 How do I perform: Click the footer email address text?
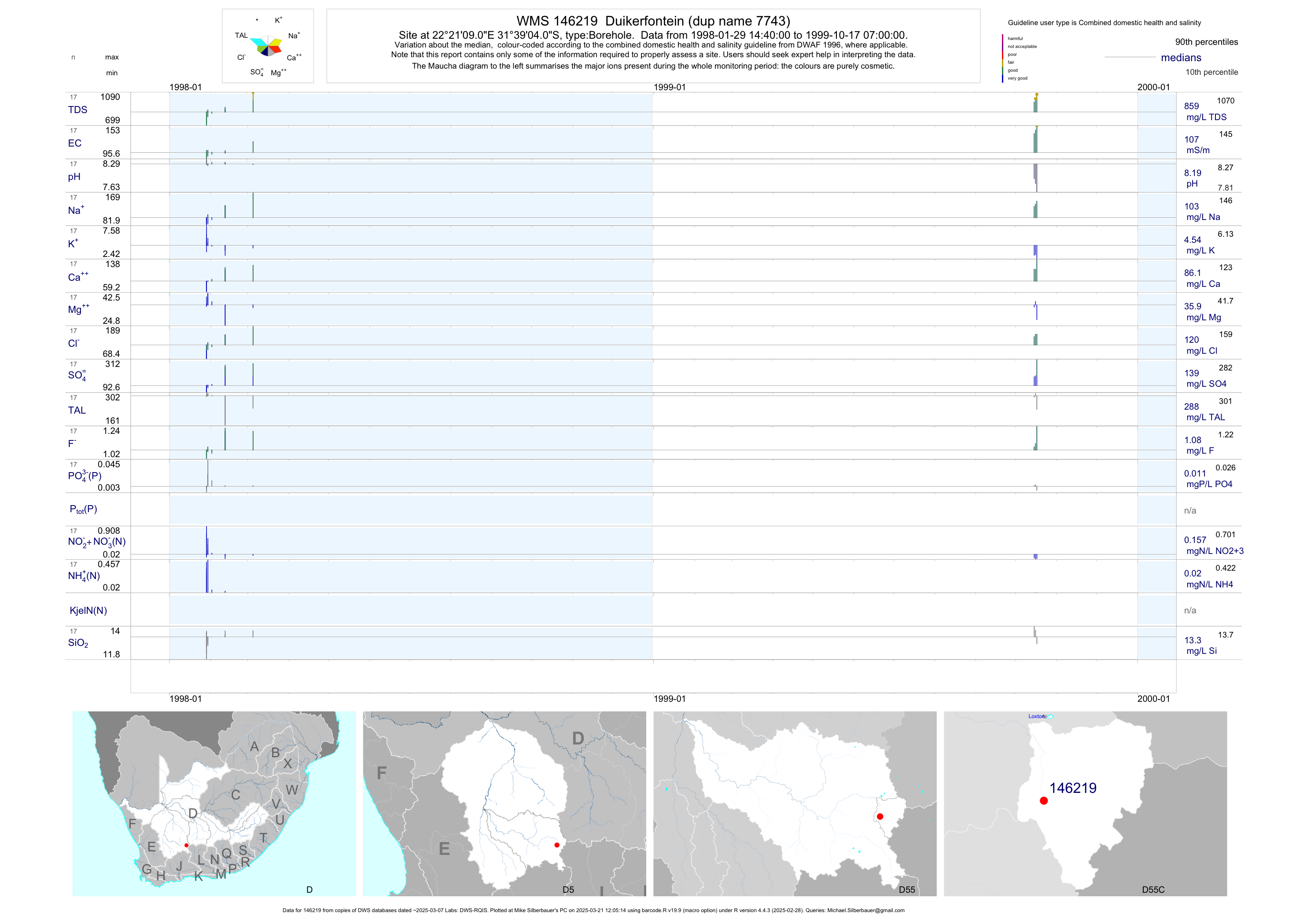[x=865, y=910]
